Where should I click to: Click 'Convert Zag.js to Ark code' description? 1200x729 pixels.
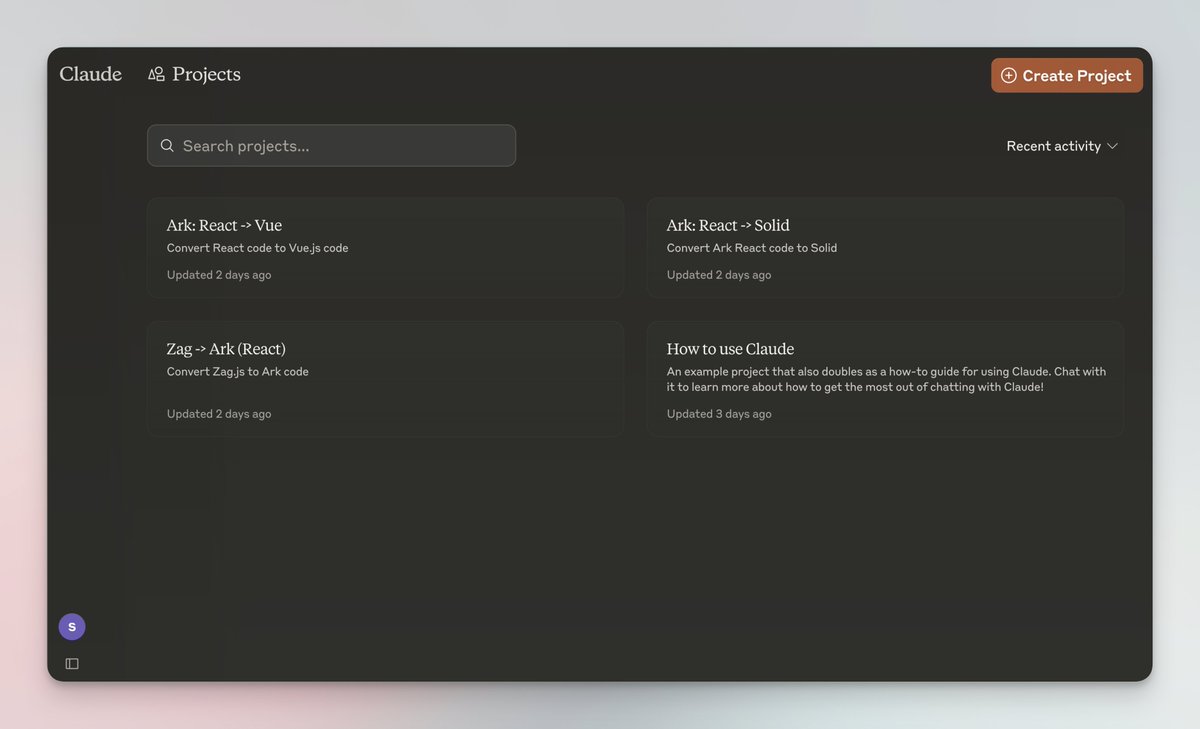click(x=238, y=372)
